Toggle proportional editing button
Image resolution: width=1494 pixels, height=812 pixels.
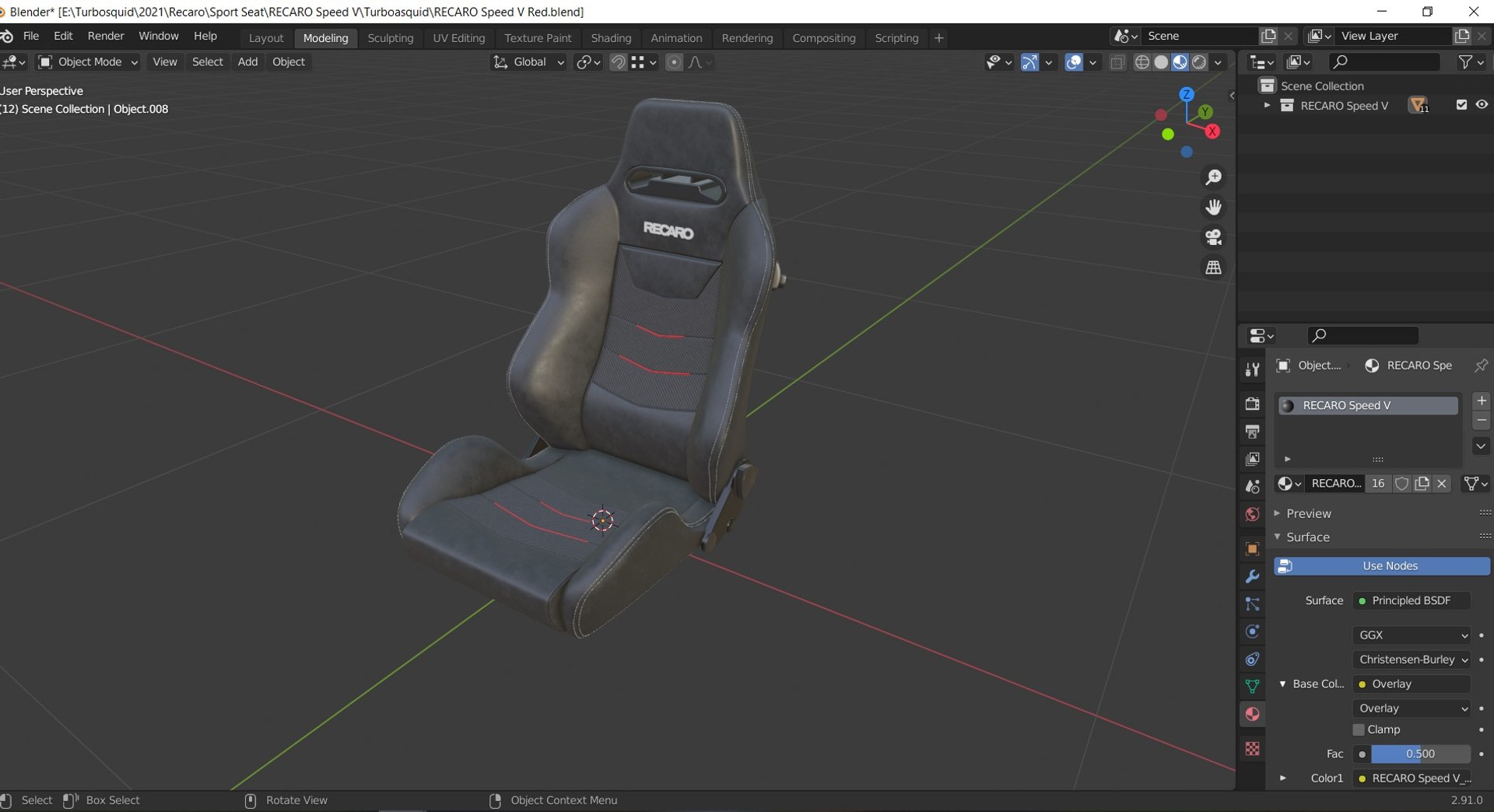click(x=674, y=62)
